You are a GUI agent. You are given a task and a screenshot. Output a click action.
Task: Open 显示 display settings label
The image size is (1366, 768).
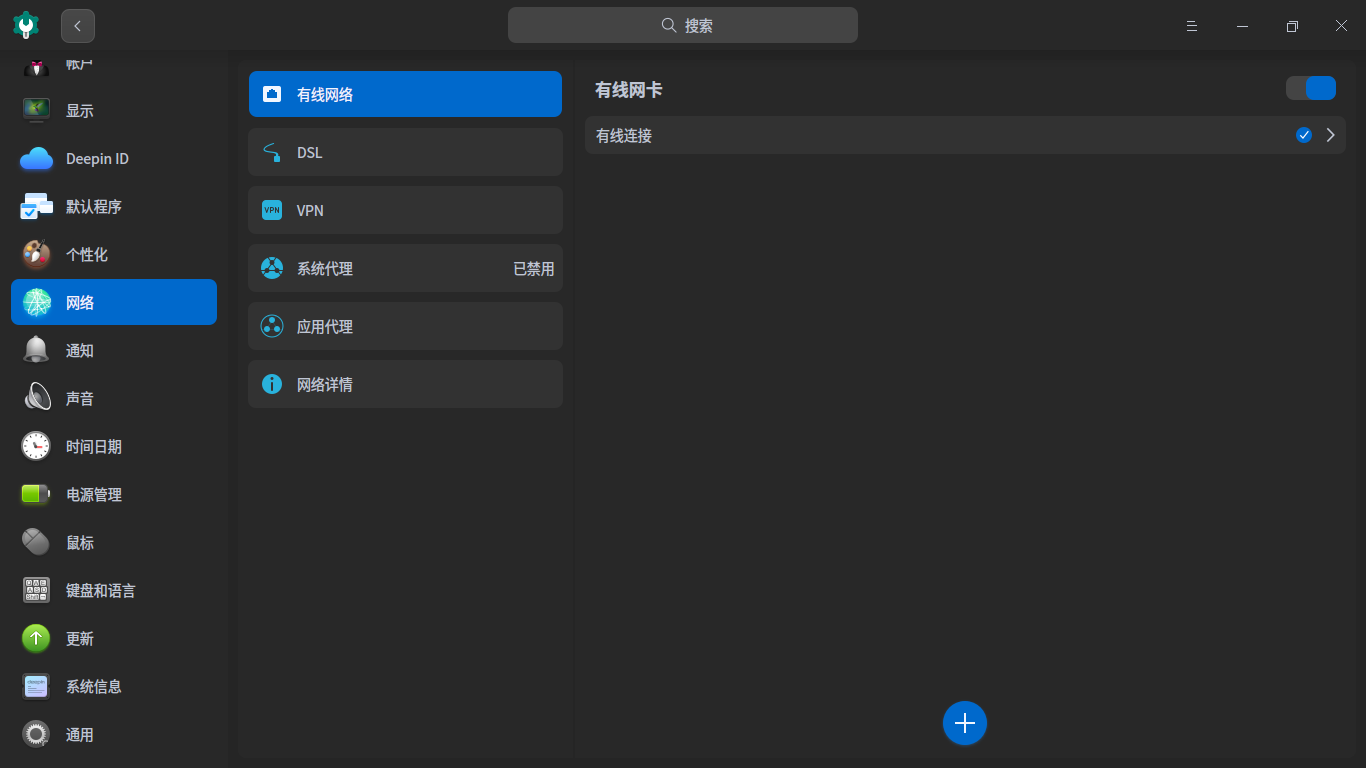[80, 111]
